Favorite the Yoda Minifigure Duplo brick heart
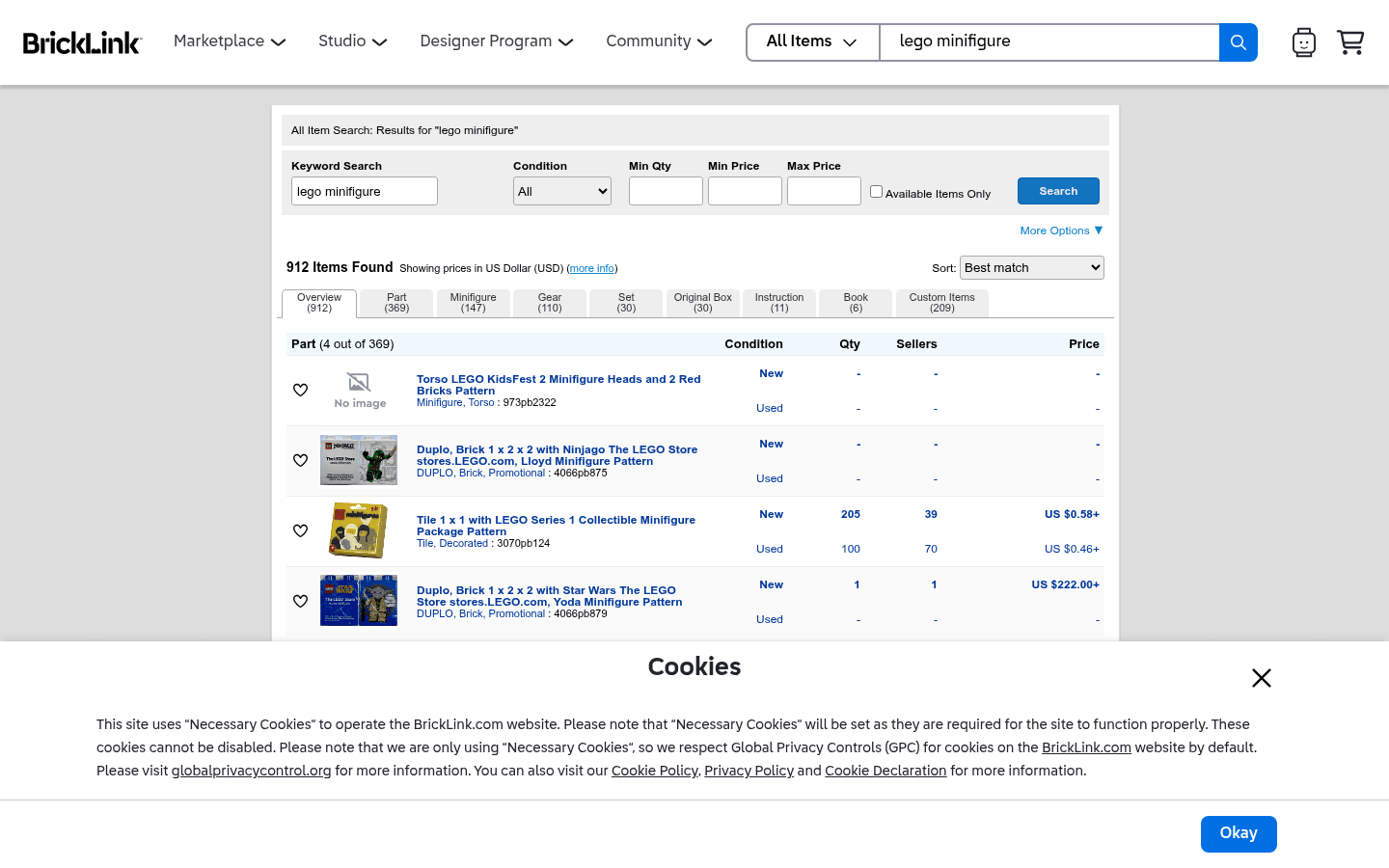1389x868 pixels. coord(300,602)
